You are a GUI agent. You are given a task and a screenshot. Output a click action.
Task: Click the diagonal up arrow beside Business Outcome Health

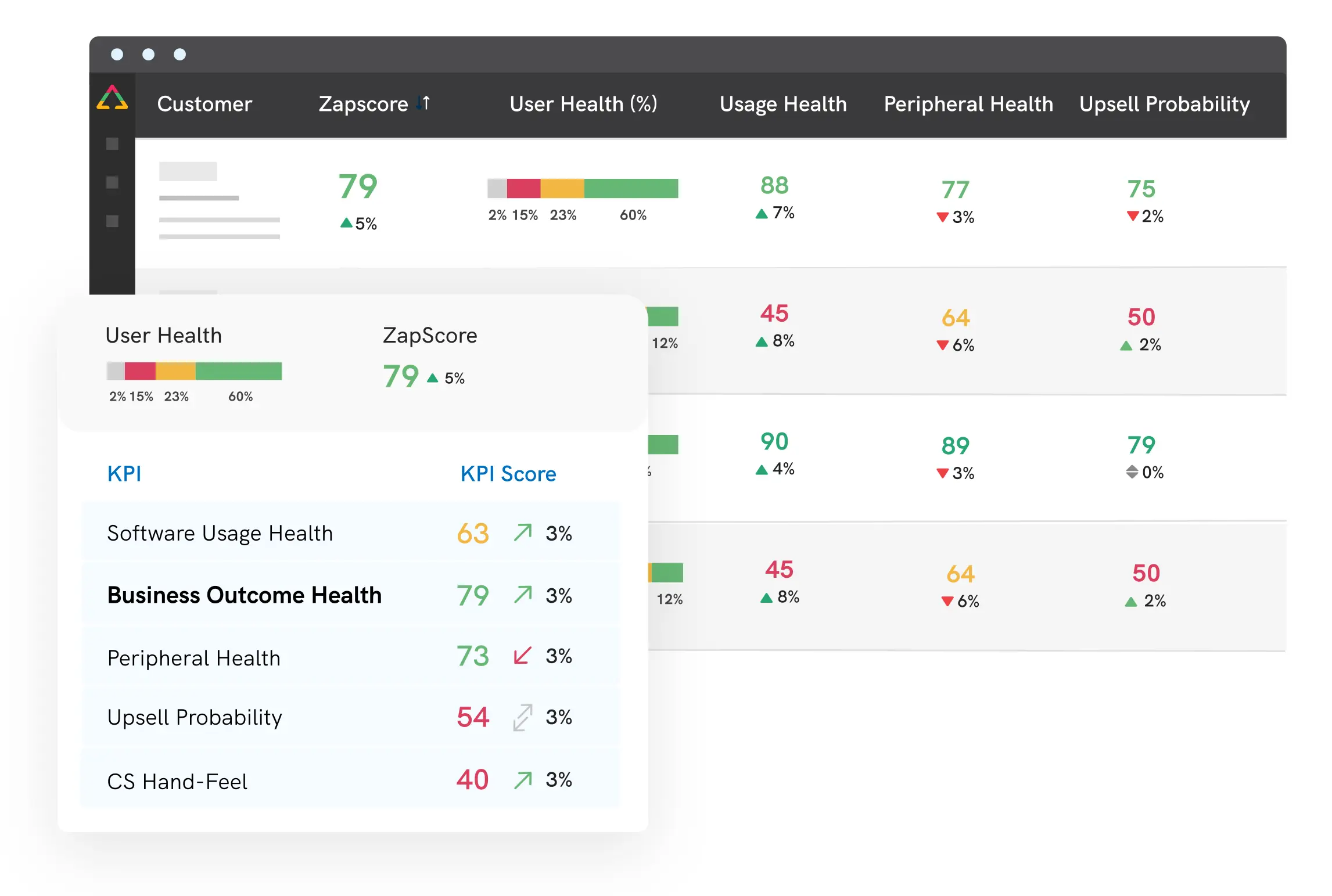523,595
